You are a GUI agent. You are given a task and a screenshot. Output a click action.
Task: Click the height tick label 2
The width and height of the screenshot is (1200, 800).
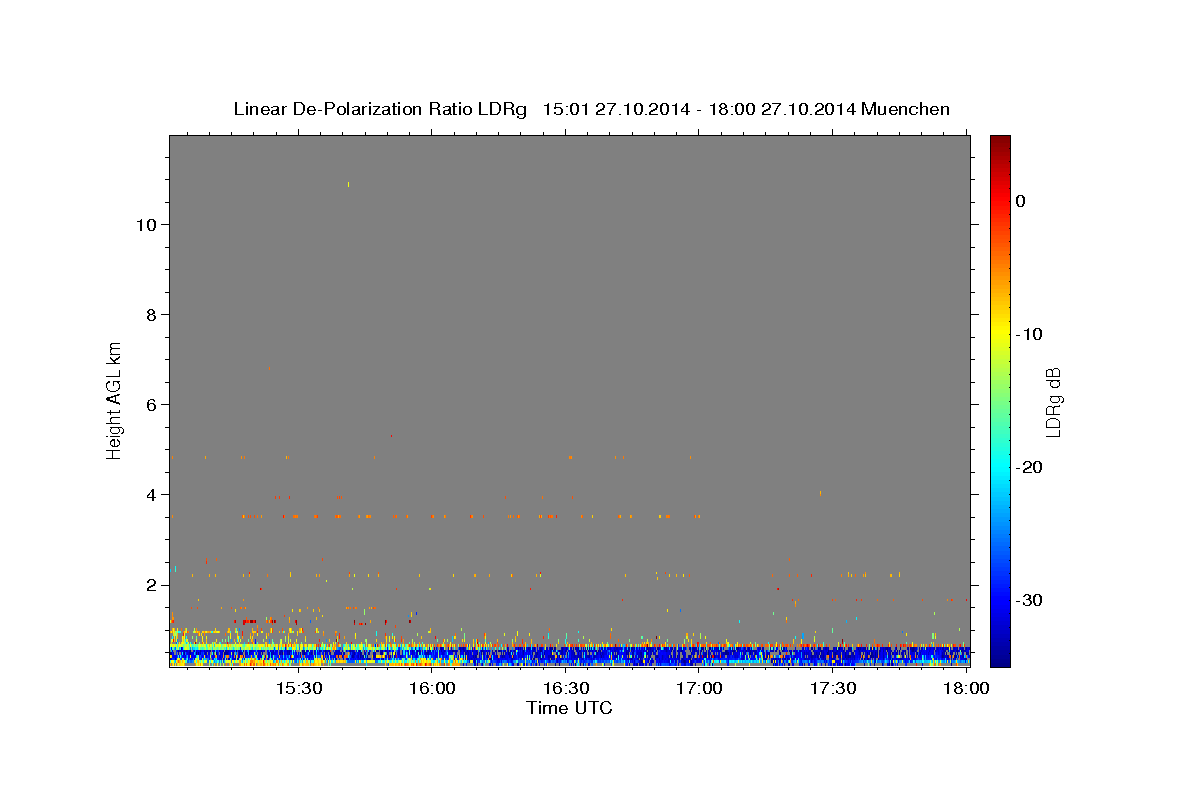(x=149, y=584)
